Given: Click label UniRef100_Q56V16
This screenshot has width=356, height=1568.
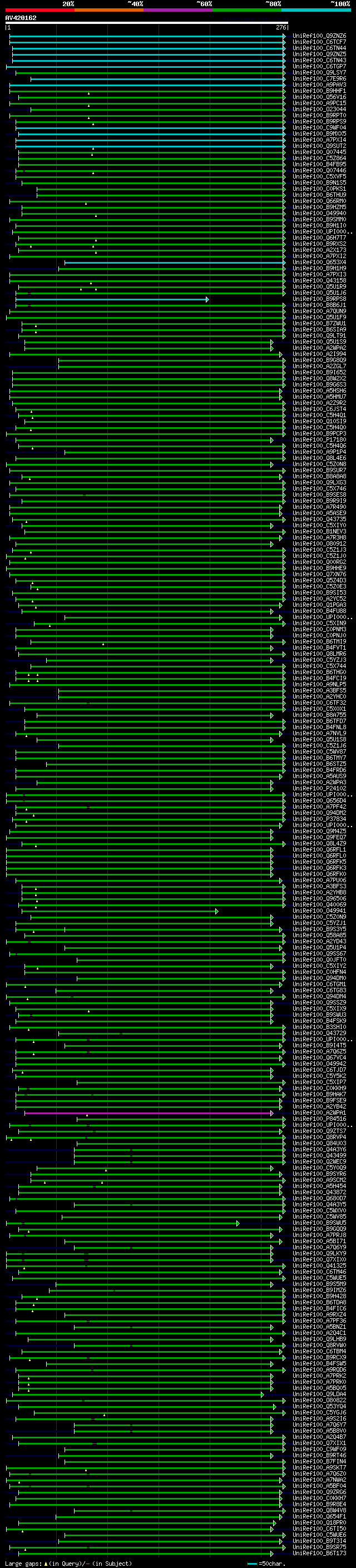Looking at the screenshot, I should coord(319,97).
